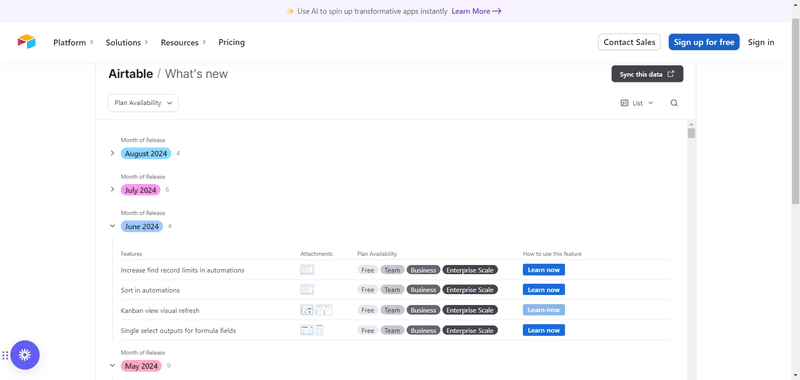Click the Team tag in Kanban view row
Viewport: 800px width, 380px height.
pyautogui.click(x=392, y=310)
